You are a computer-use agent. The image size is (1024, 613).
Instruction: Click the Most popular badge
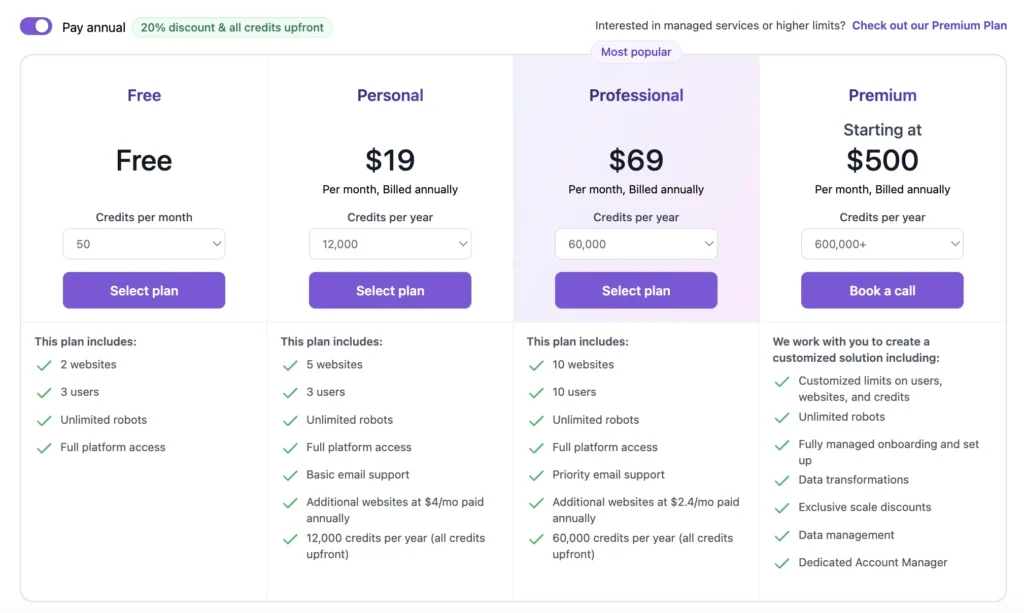[x=636, y=52]
